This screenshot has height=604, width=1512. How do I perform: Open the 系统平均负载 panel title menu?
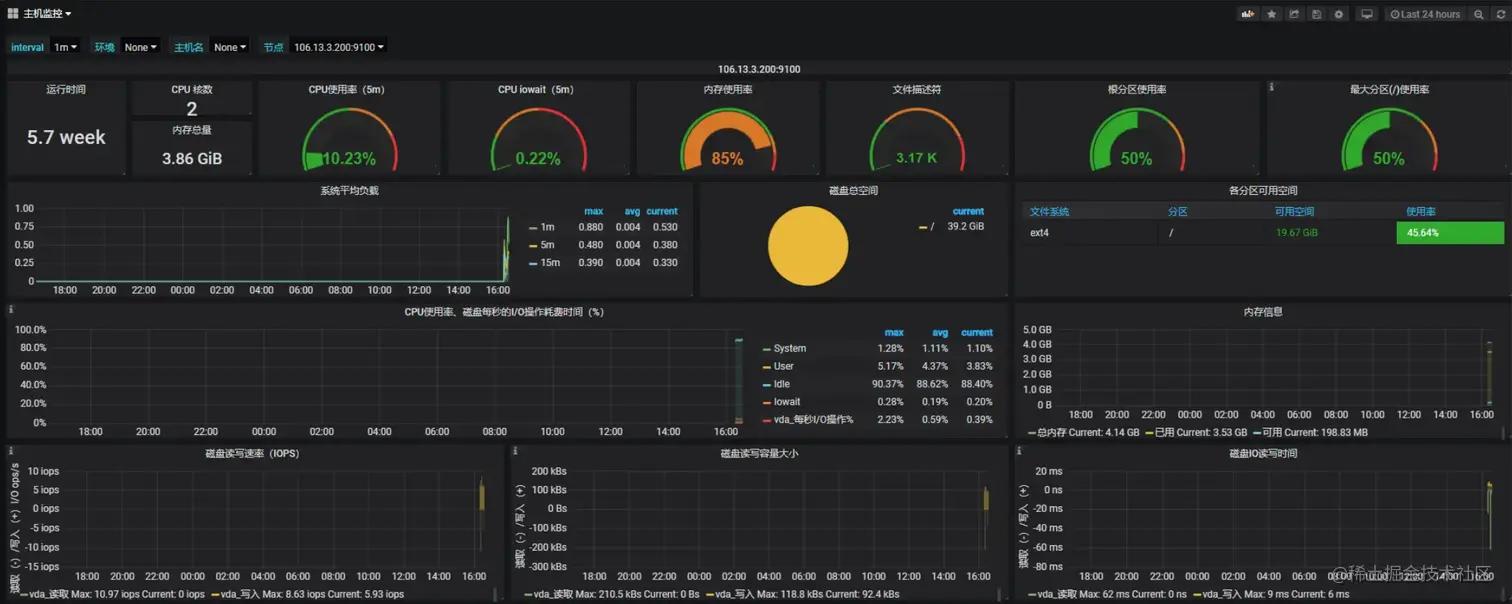pyautogui.click(x=349, y=190)
